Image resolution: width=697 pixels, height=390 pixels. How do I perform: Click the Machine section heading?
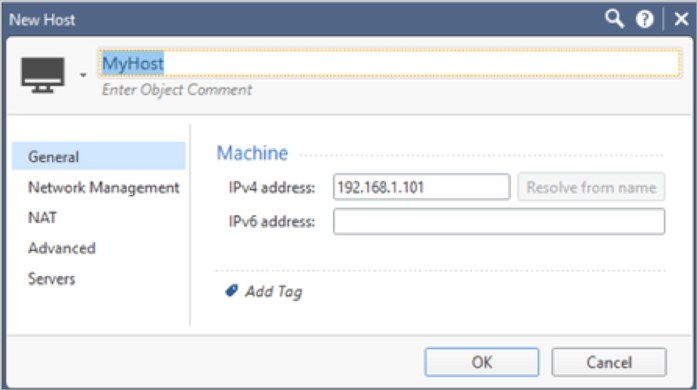(x=252, y=153)
